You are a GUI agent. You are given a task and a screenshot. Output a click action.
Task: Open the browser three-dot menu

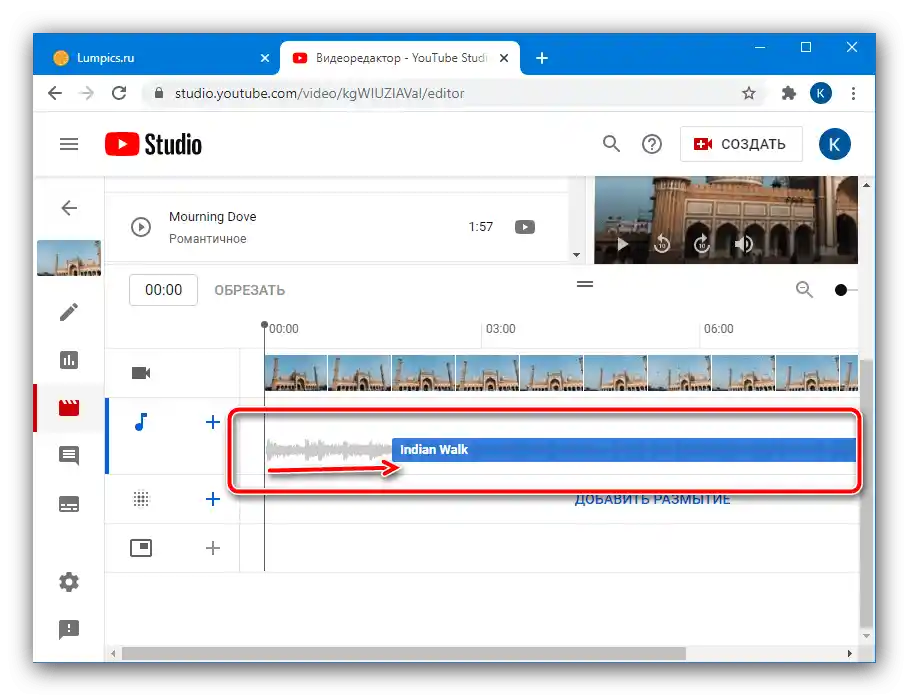[x=853, y=93]
